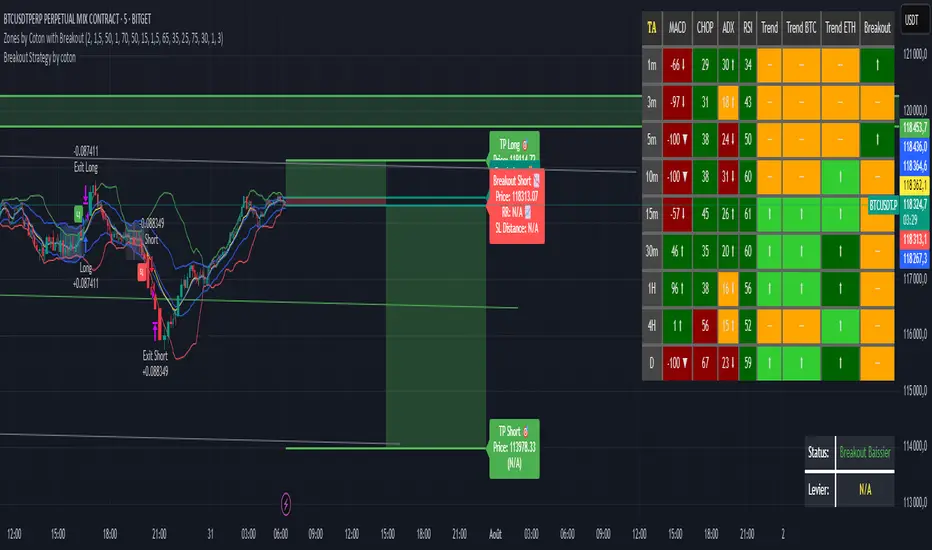Select the Breakout Strategy by coton legend
The width and height of the screenshot is (932, 550).
40,57
